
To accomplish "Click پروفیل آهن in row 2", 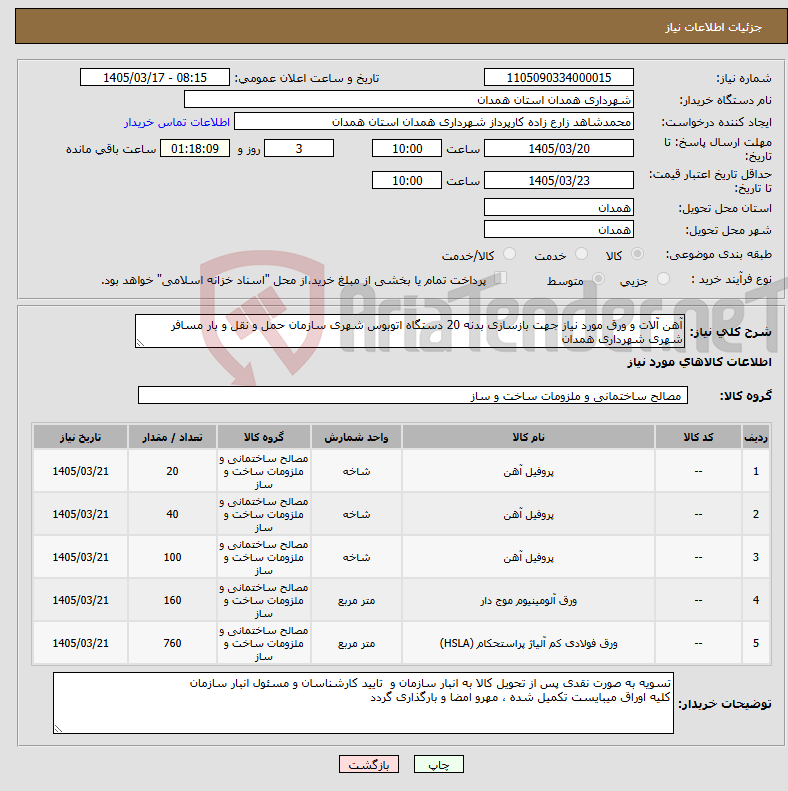I will tap(528, 514).
